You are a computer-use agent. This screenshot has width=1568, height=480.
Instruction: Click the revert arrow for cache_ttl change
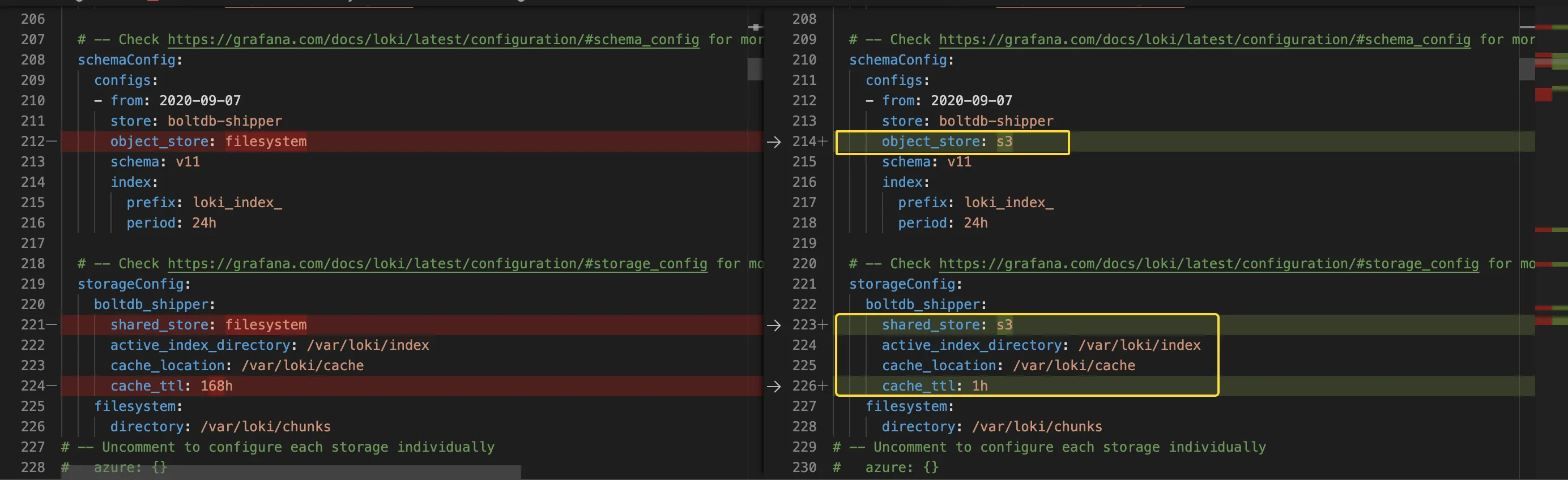(773, 386)
